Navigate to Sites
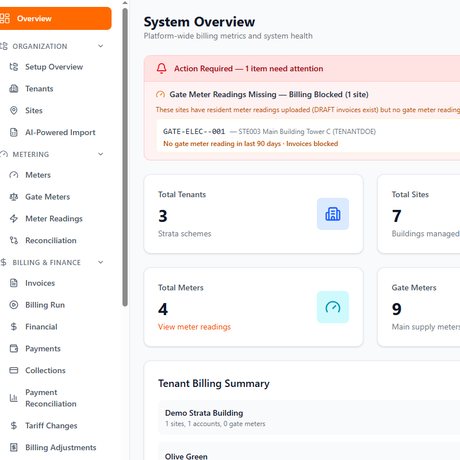Viewport: 460px width, 460px height. 34,110
